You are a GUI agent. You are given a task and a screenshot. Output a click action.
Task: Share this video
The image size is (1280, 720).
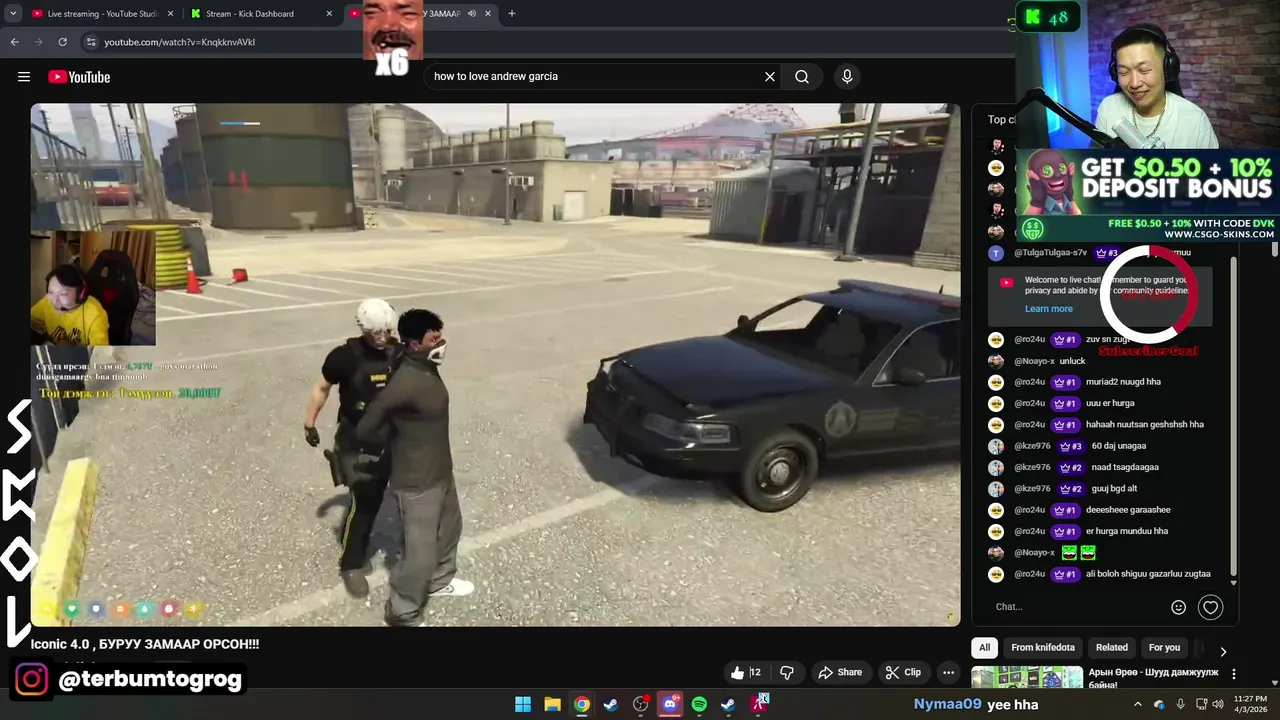click(840, 672)
